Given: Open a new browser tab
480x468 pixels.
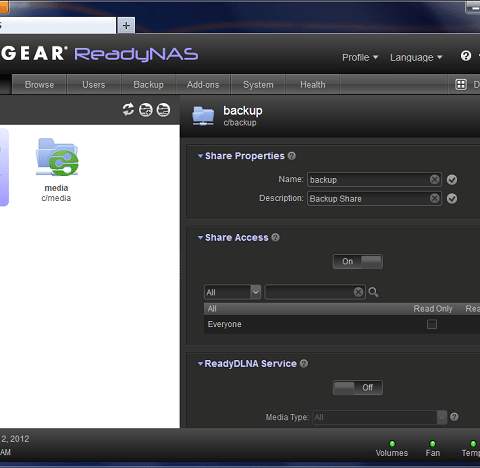Looking at the screenshot, I should point(126,25).
